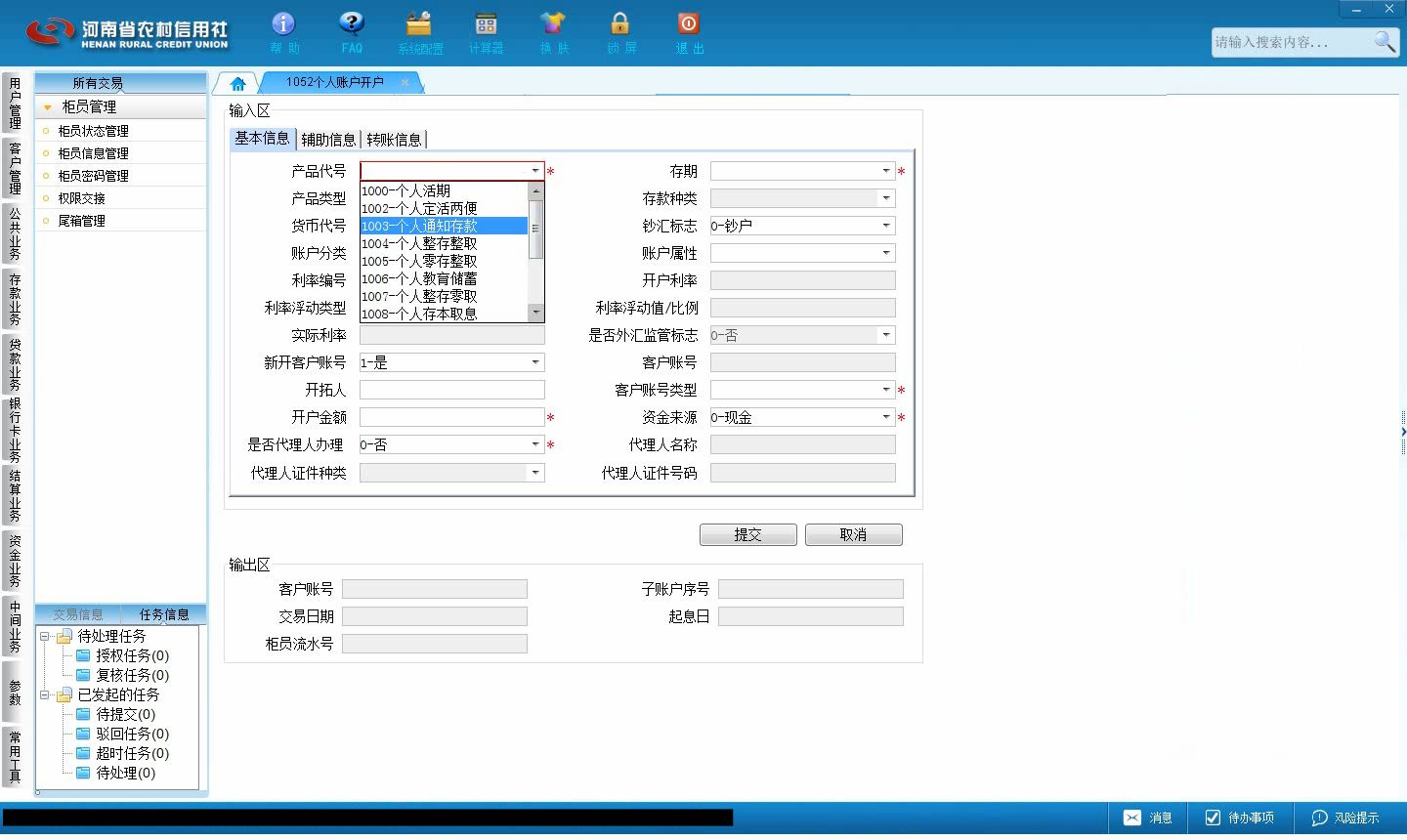
Task: Open 消息 messages in status bar
Action: pos(1148,819)
